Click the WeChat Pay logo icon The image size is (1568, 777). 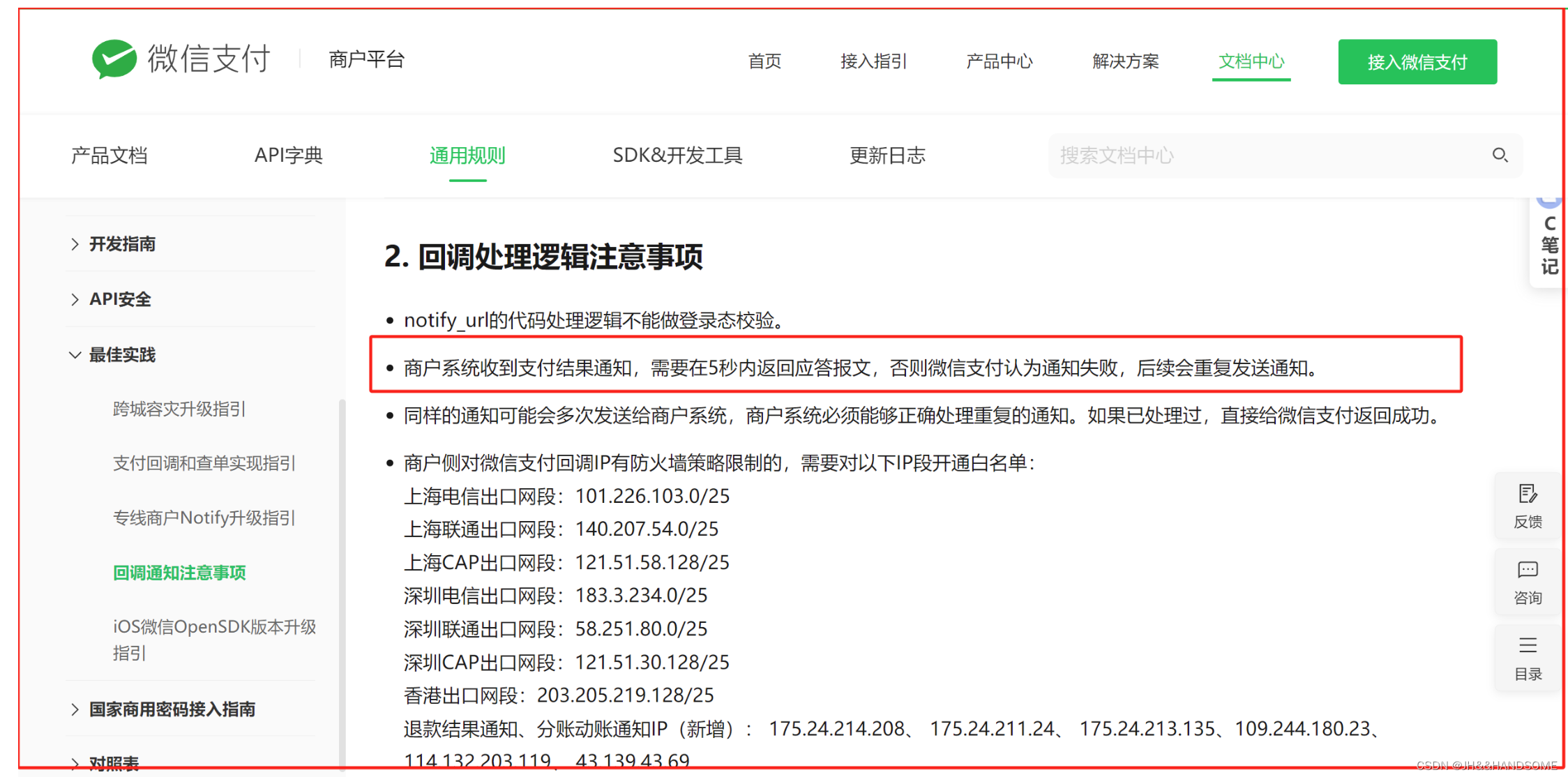pyautogui.click(x=114, y=59)
